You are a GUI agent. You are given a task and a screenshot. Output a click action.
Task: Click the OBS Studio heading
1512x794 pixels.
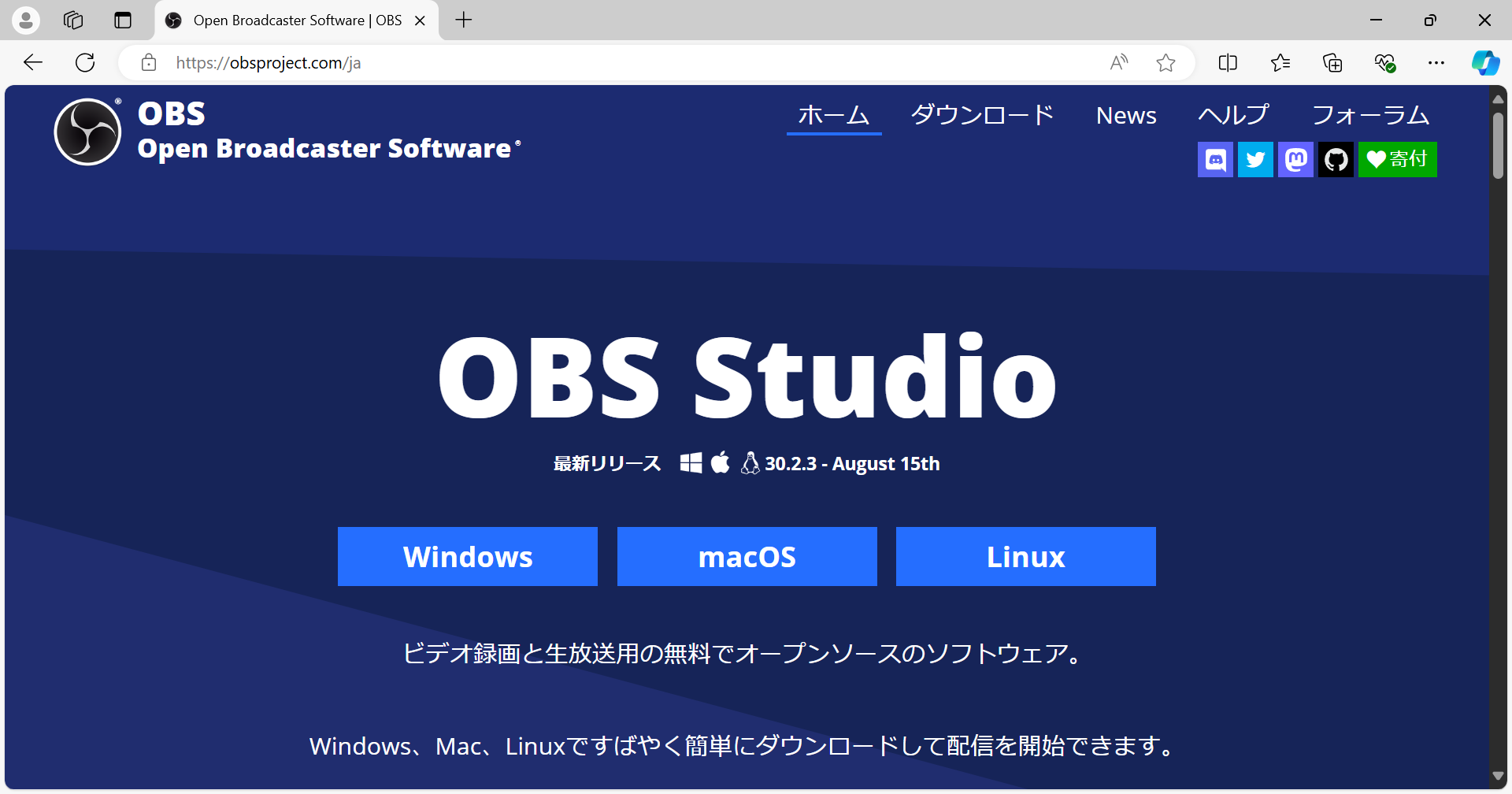747,377
